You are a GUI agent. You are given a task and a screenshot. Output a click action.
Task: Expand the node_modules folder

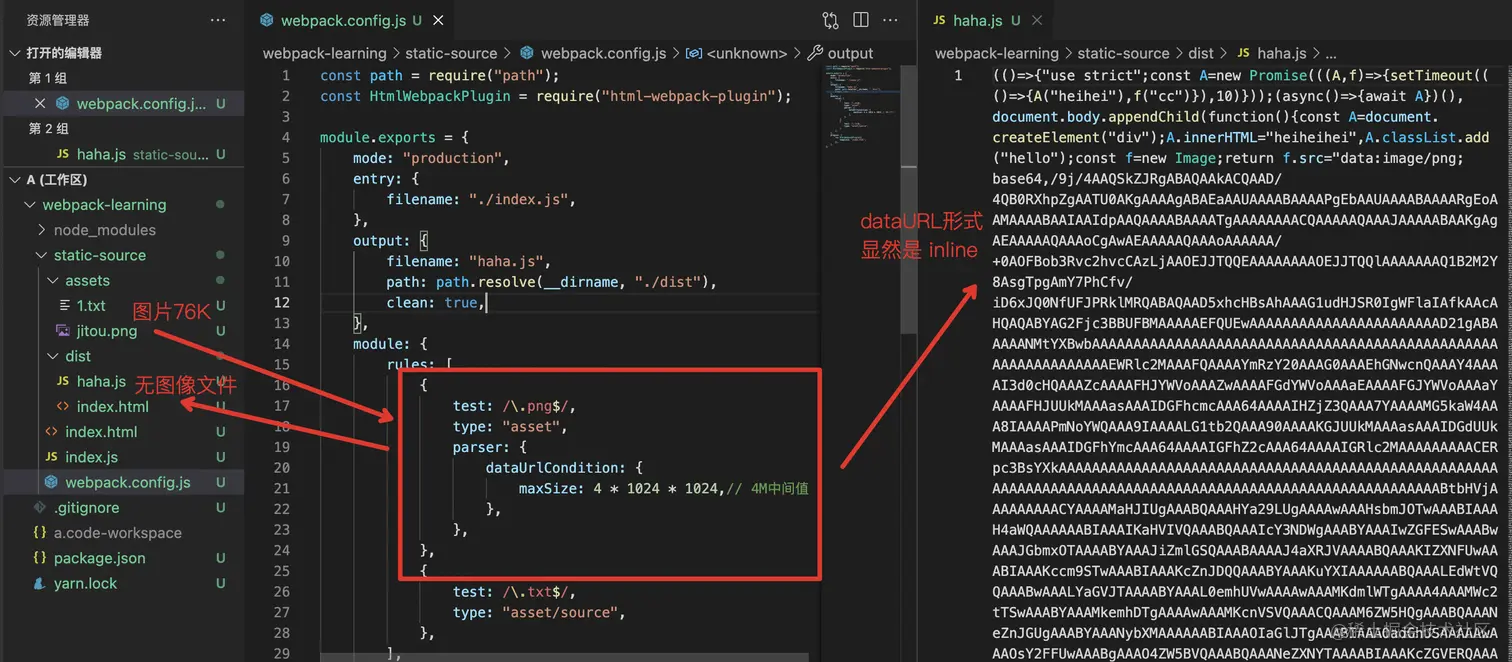(105, 230)
